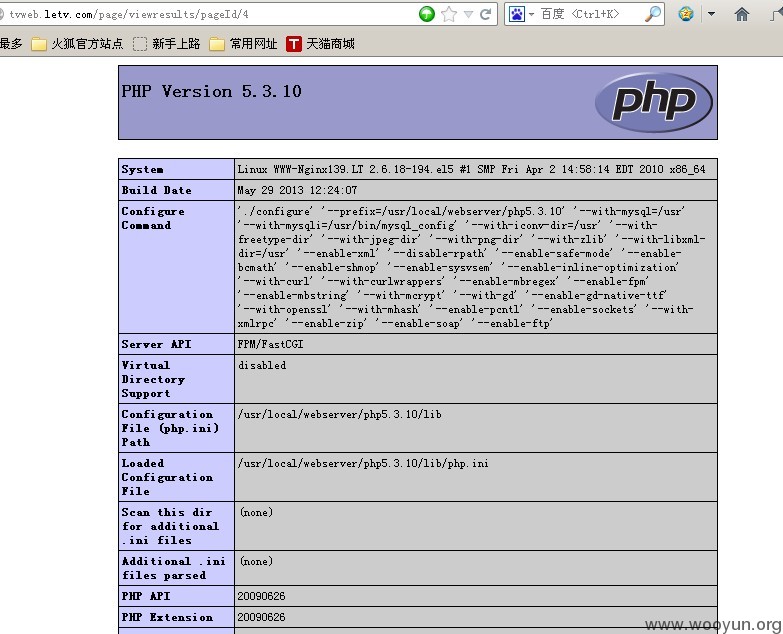Open the 火狐官方站点 bookmark folder
Screen dimensions: 783x634
pyautogui.click(x=77, y=44)
